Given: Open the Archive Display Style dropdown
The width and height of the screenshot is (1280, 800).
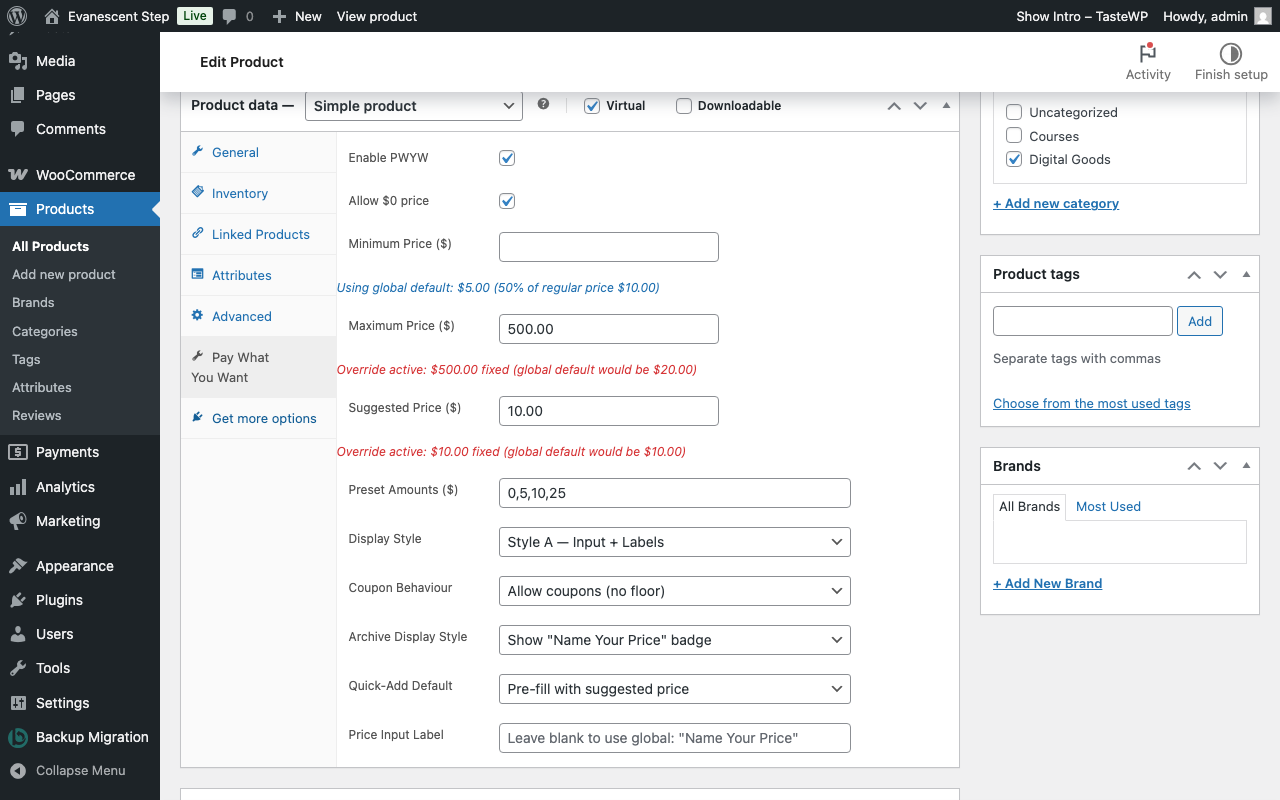Looking at the screenshot, I should pyautogui.click(x=675, y=640).
